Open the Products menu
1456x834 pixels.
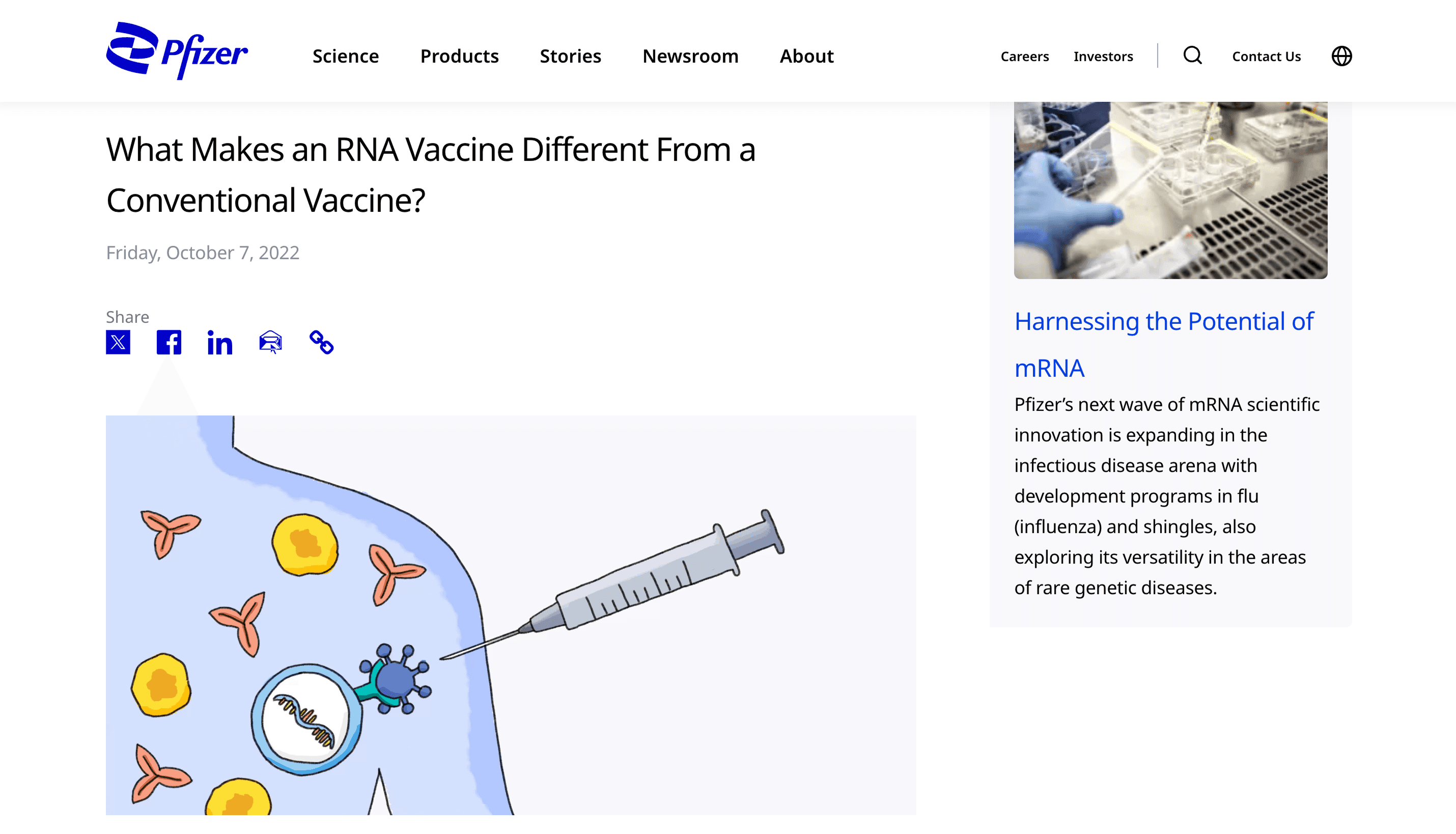[x=460, y=56]
